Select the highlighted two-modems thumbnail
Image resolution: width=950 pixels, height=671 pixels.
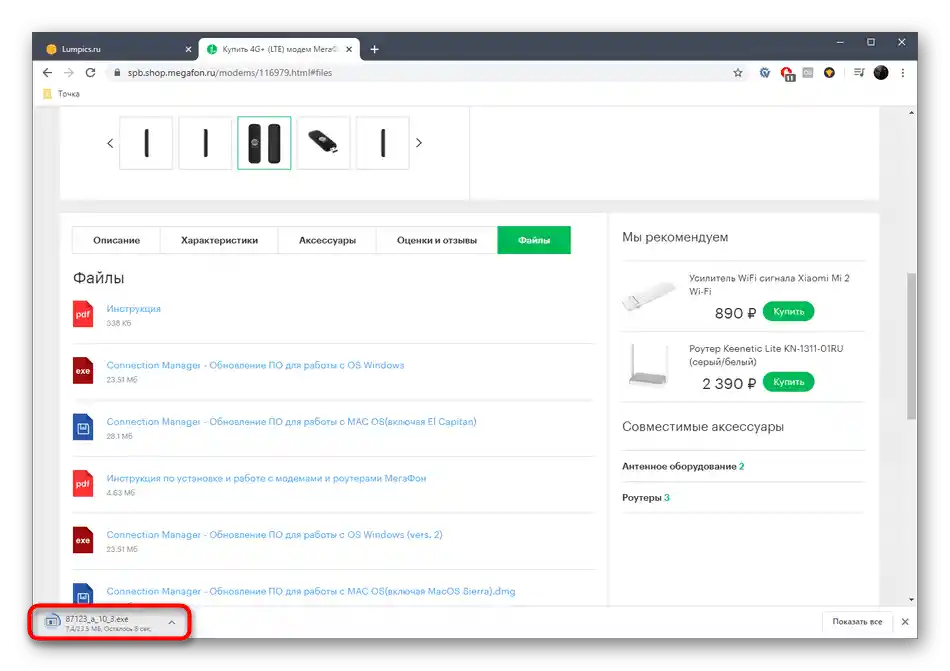264,143
